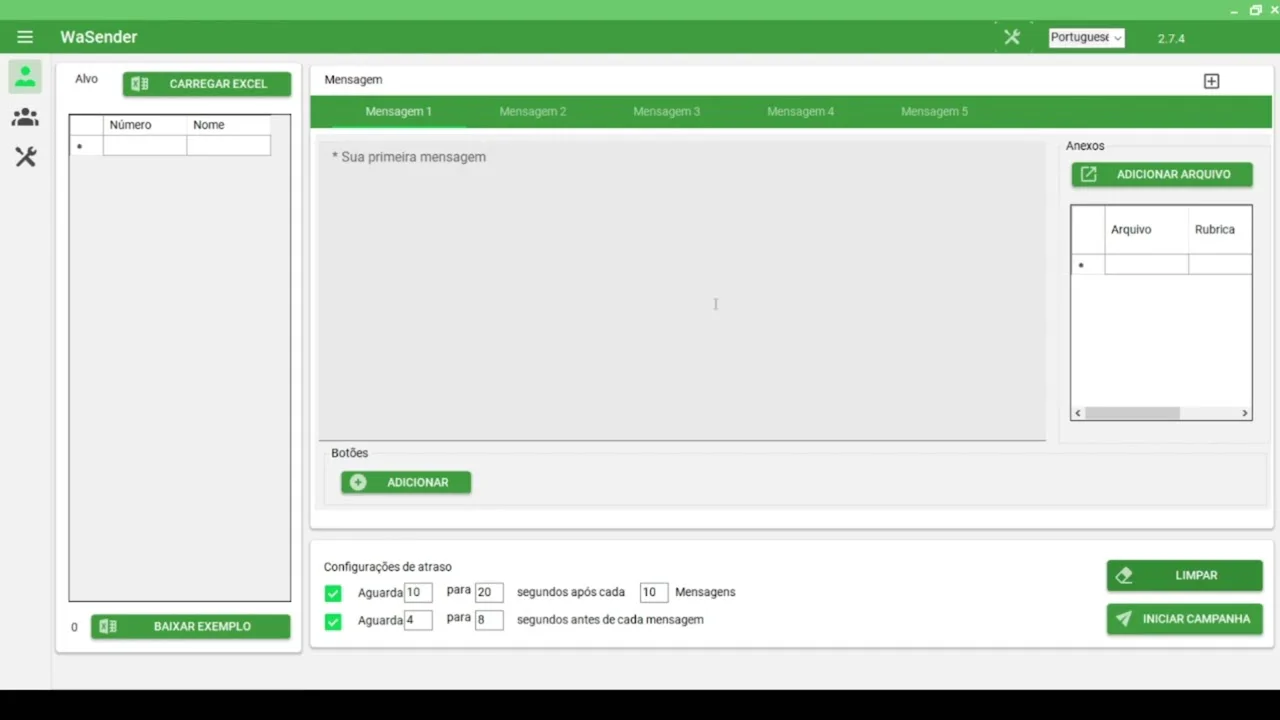
Task: Disable the delay after each messages checkbox
Action: (333, 593)
